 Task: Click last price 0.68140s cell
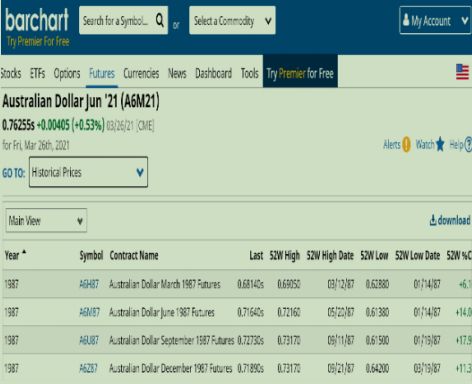[x=250, y=284]
